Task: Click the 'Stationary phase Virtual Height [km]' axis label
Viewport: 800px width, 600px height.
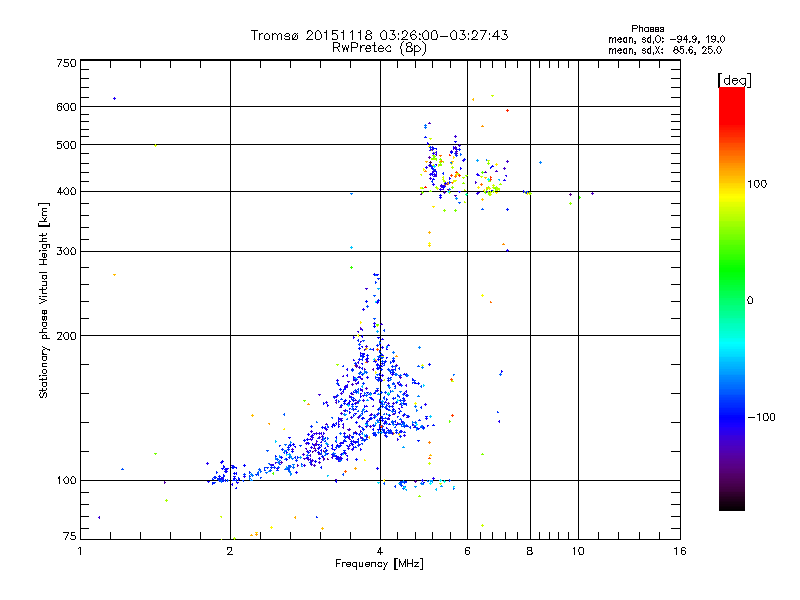Action: 43,300
